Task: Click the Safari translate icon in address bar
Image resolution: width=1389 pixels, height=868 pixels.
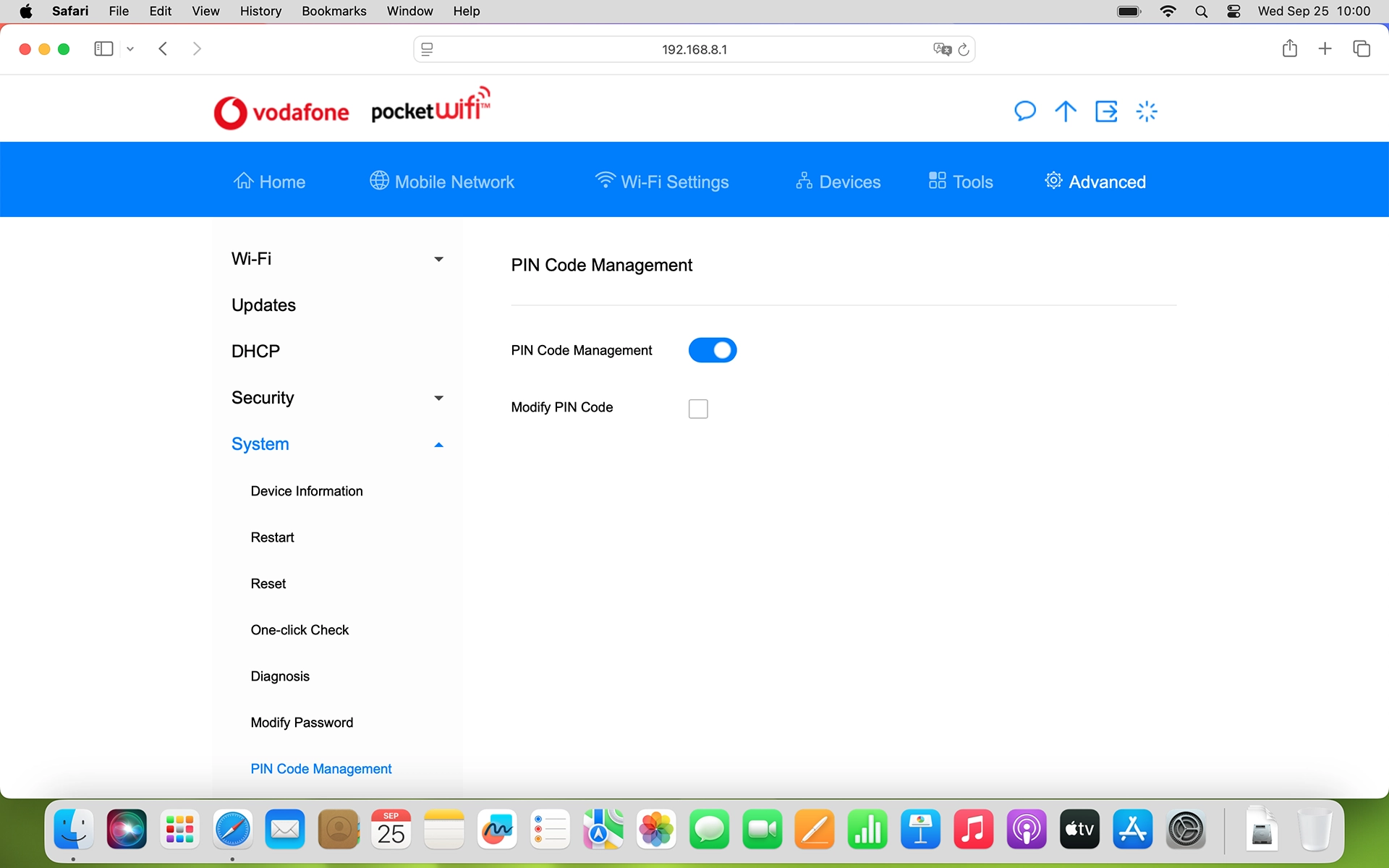Action: click(x=941, y=49)
